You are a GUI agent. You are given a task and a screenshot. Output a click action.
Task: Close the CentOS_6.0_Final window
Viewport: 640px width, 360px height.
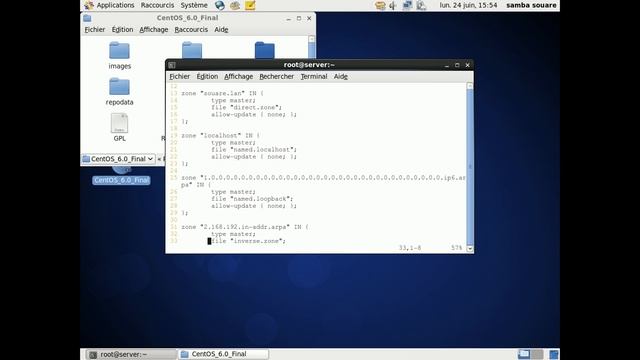[x=309, y=18]
